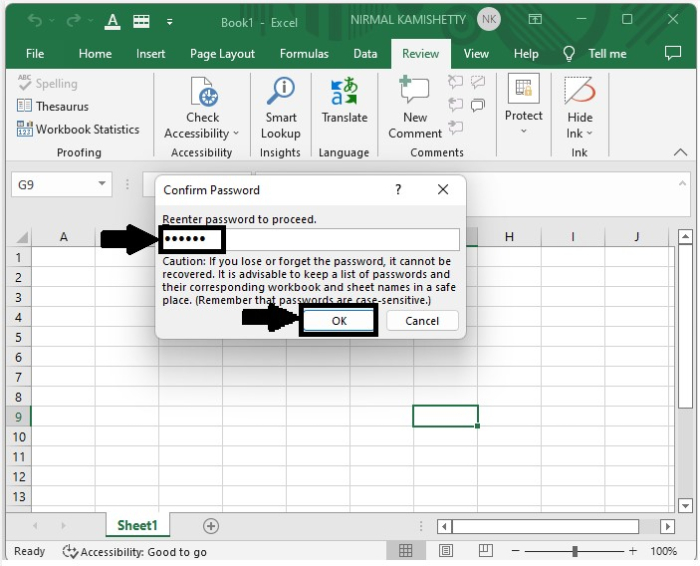This screenshot has width=700, height=566.
Task: Click the Tell me lightbulb search
Action: coord(595,54)
